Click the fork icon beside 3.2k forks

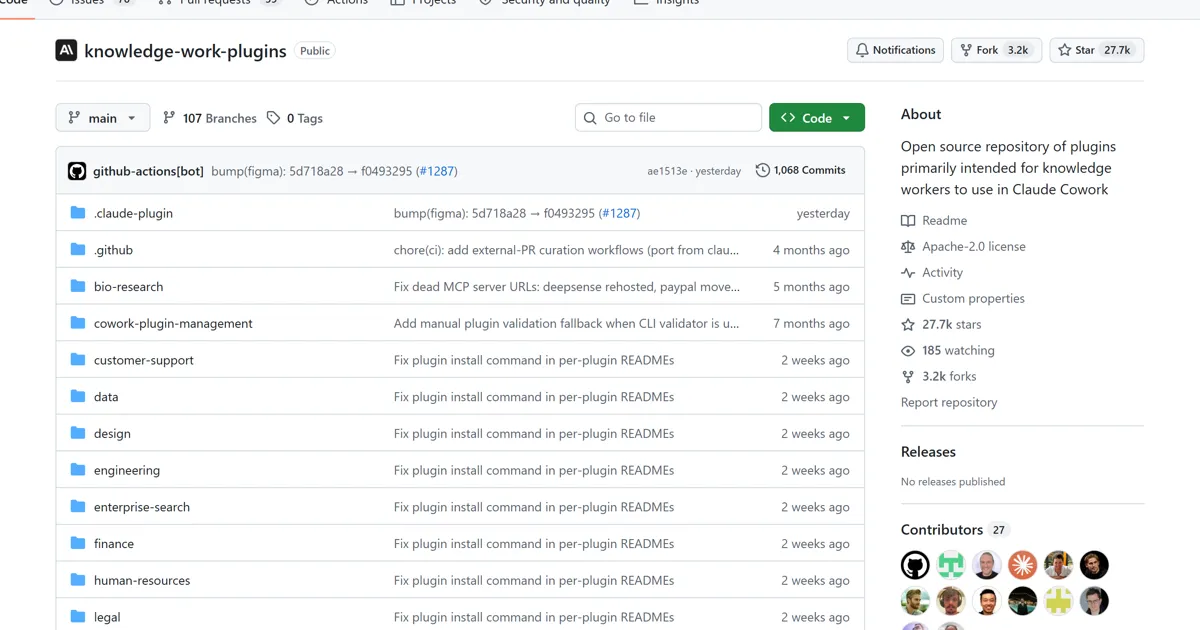(908, 377)
